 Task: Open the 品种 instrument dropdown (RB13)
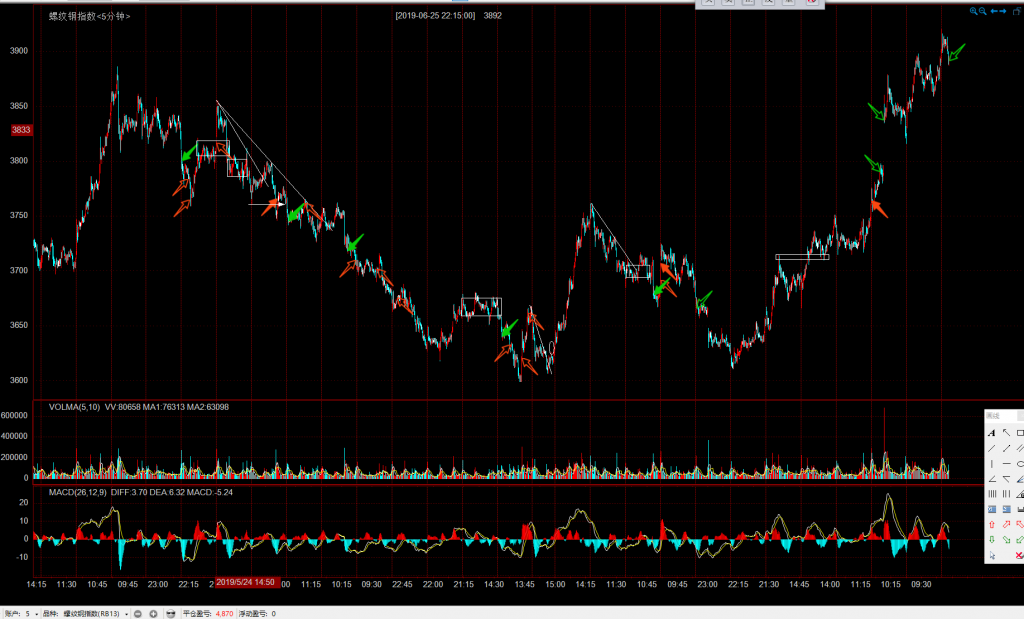click(127, 613)
